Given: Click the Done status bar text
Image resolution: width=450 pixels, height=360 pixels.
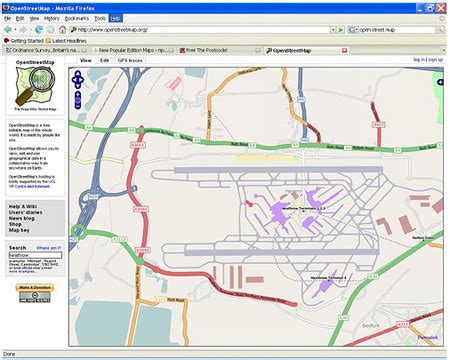Looking at the screenshot, I should [9, 354].
